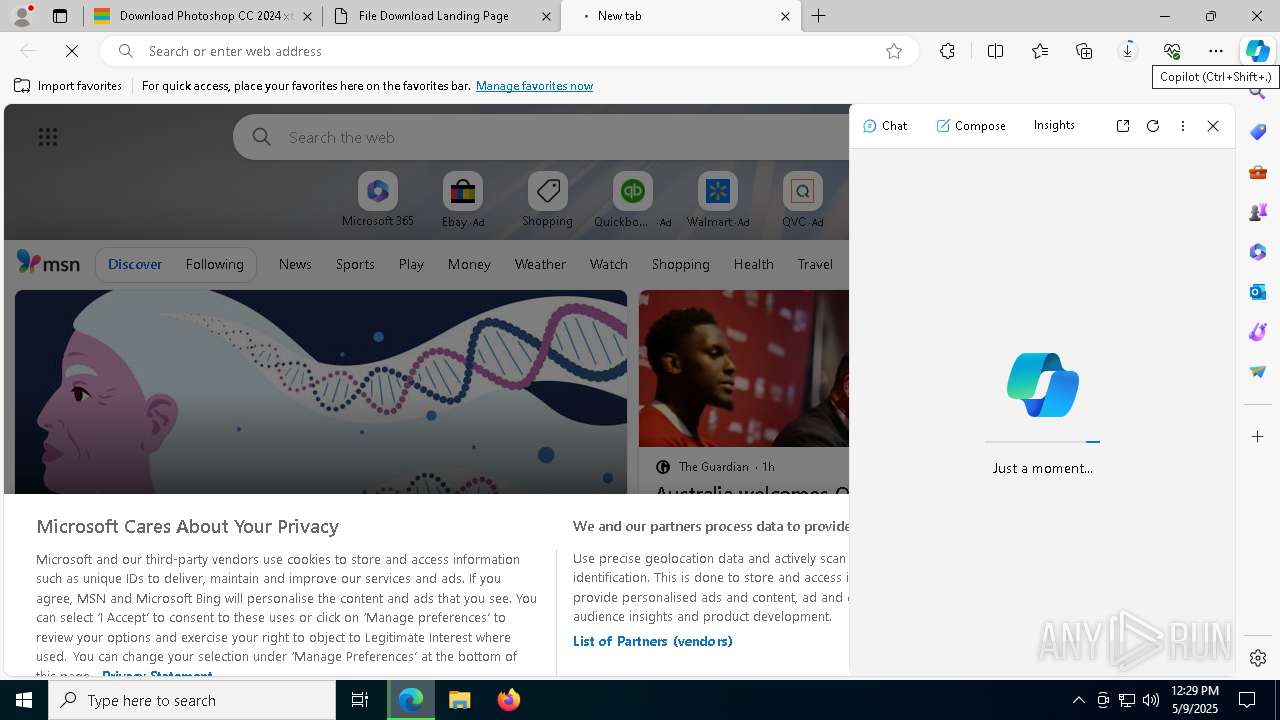
Task: Open Task View on the taskbar
Action: 360,700
